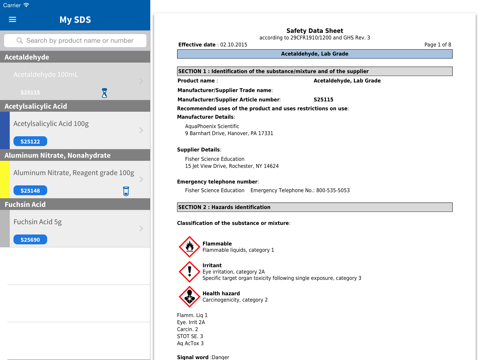
Task: Click the yellow swatch beside Aluminum Nitrate
Action: (x=5, y=180)
